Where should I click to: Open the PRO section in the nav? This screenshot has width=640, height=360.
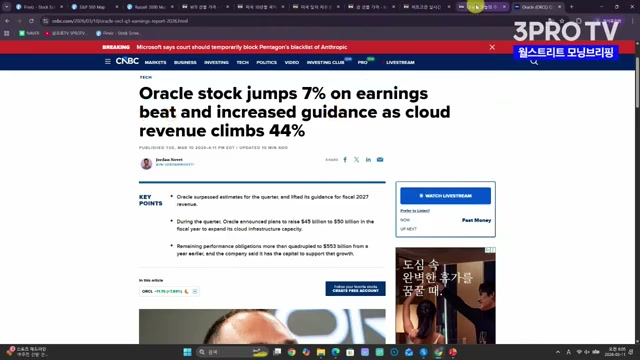point(362,62)
